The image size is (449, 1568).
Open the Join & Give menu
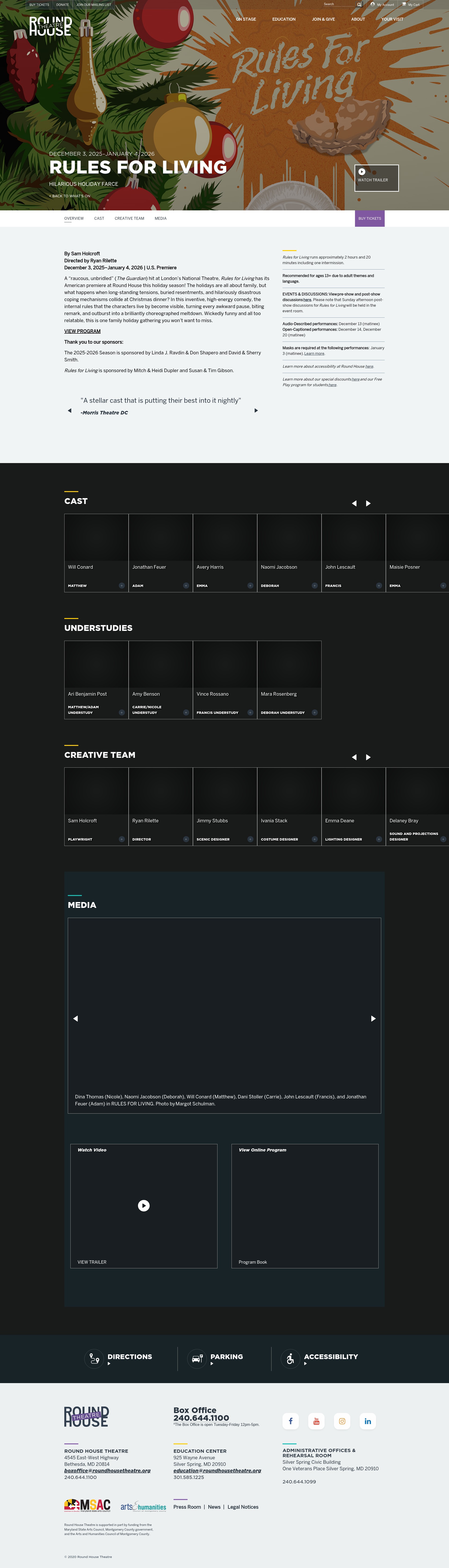tap(323, 19)
